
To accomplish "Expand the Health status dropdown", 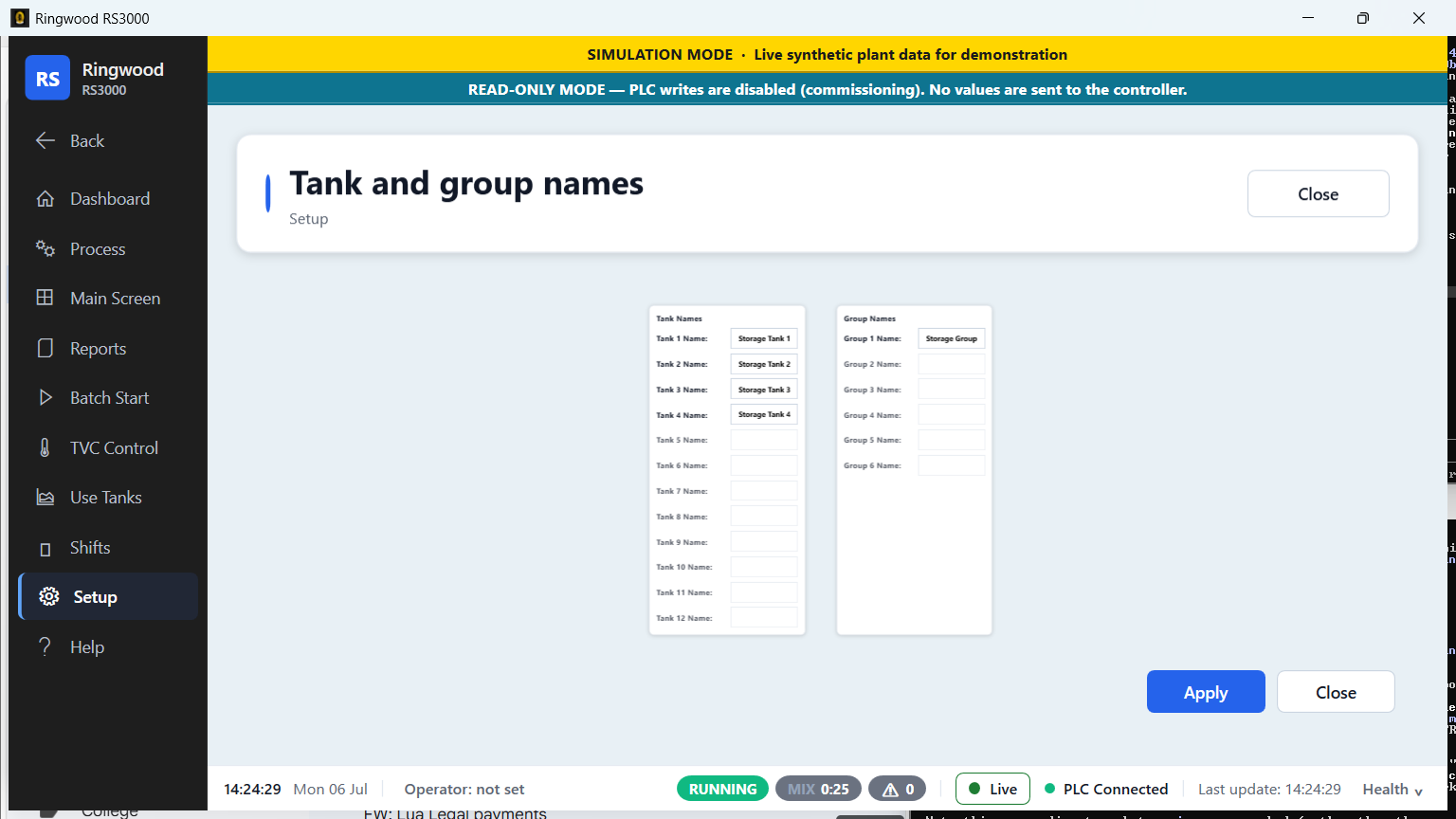I will pyautogui.click(x=1392, y=789).
